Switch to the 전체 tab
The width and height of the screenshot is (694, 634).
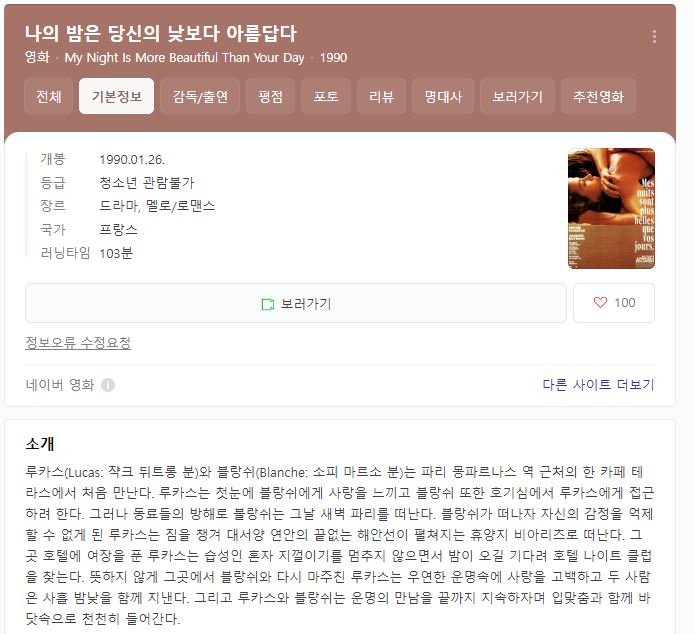coord(49,96)
